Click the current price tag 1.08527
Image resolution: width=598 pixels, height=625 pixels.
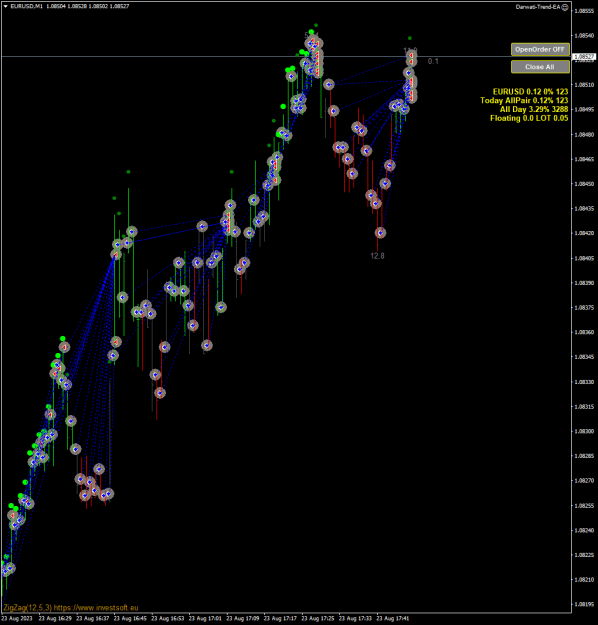(584, 57)
